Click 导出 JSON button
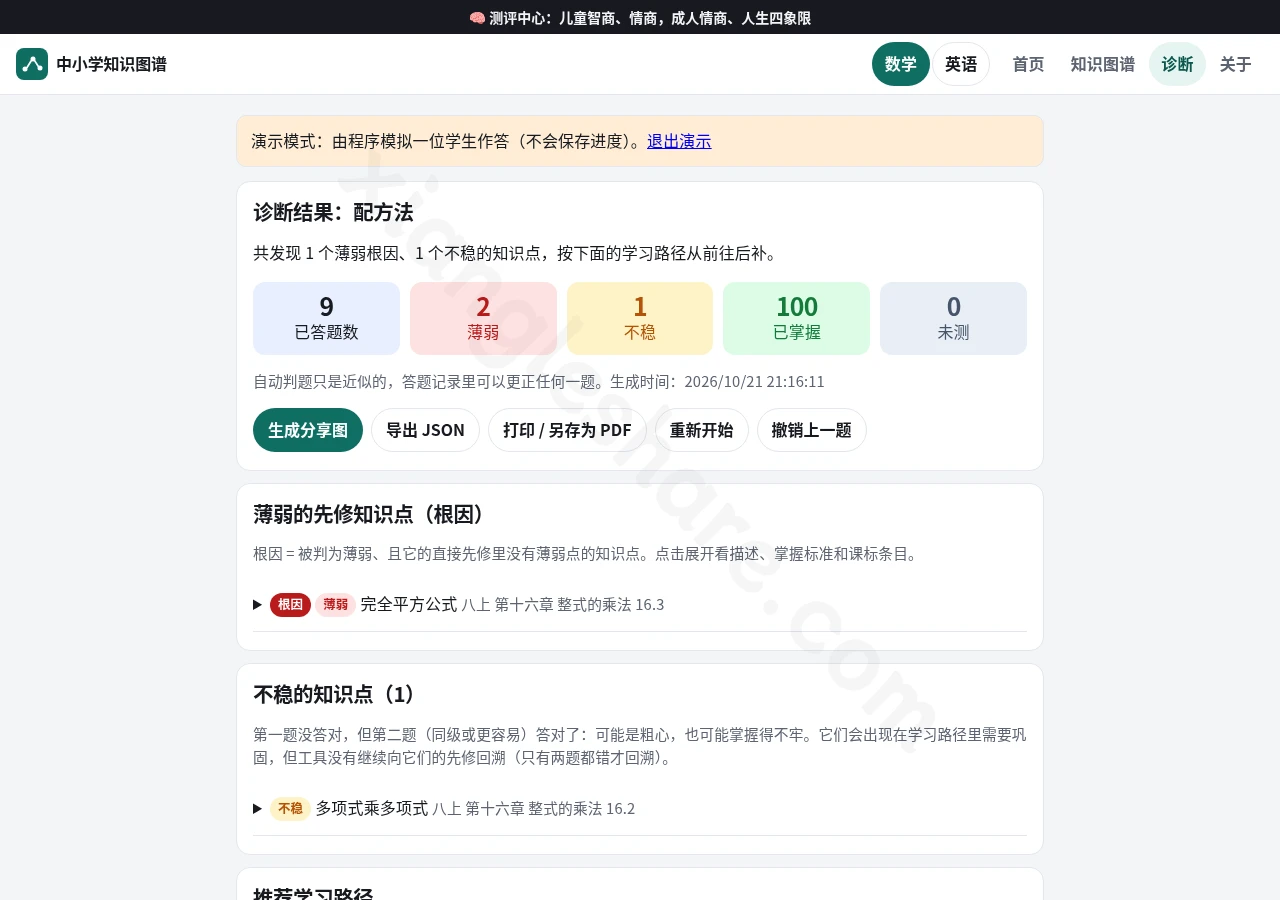 (425, 430)
